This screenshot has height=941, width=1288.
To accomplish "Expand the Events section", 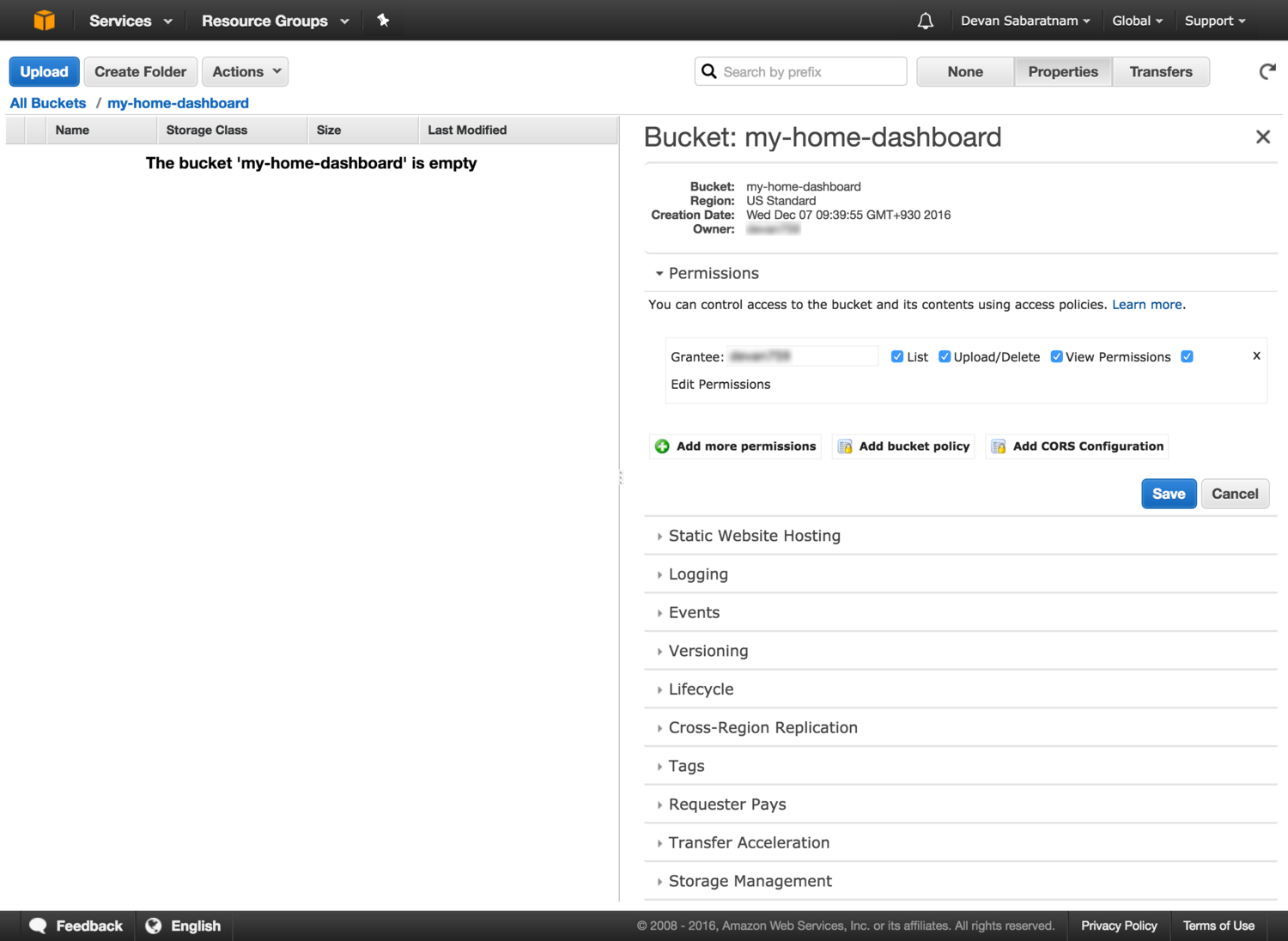I will tap(688, 612).
